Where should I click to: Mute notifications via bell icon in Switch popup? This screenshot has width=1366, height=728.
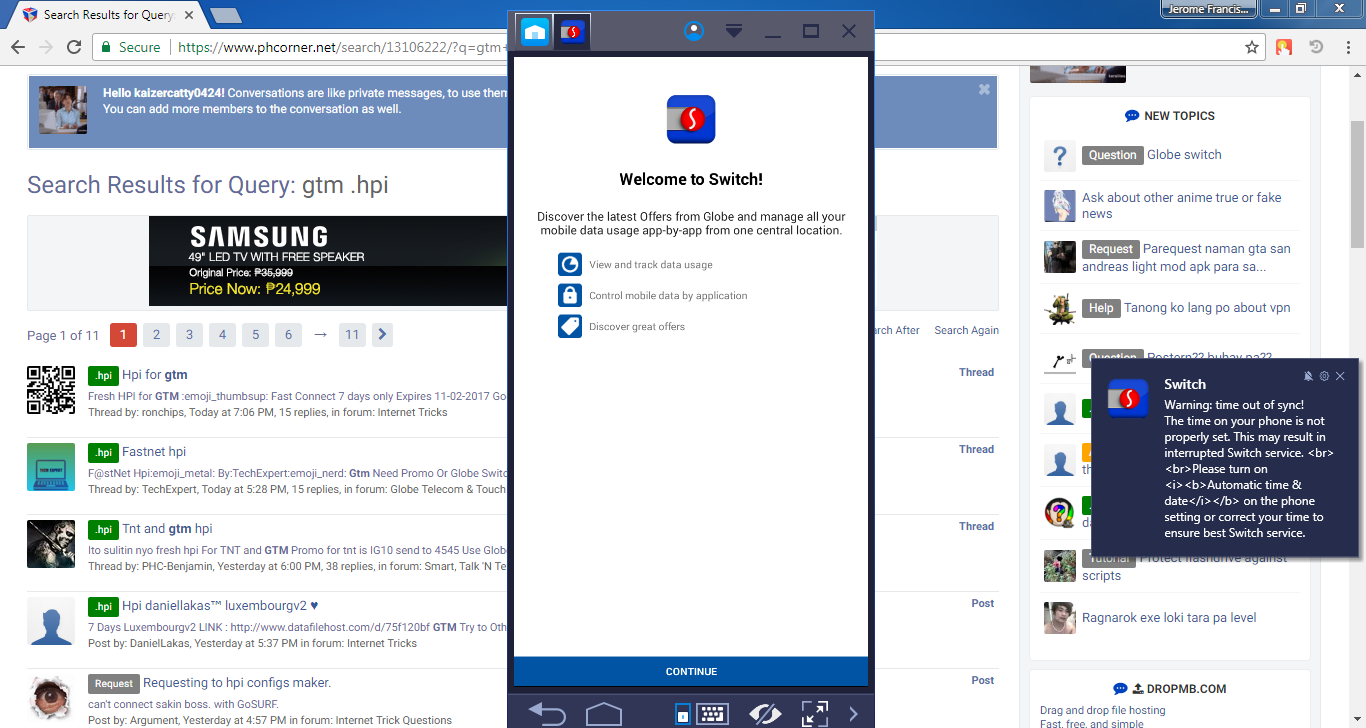(1309, 376)
